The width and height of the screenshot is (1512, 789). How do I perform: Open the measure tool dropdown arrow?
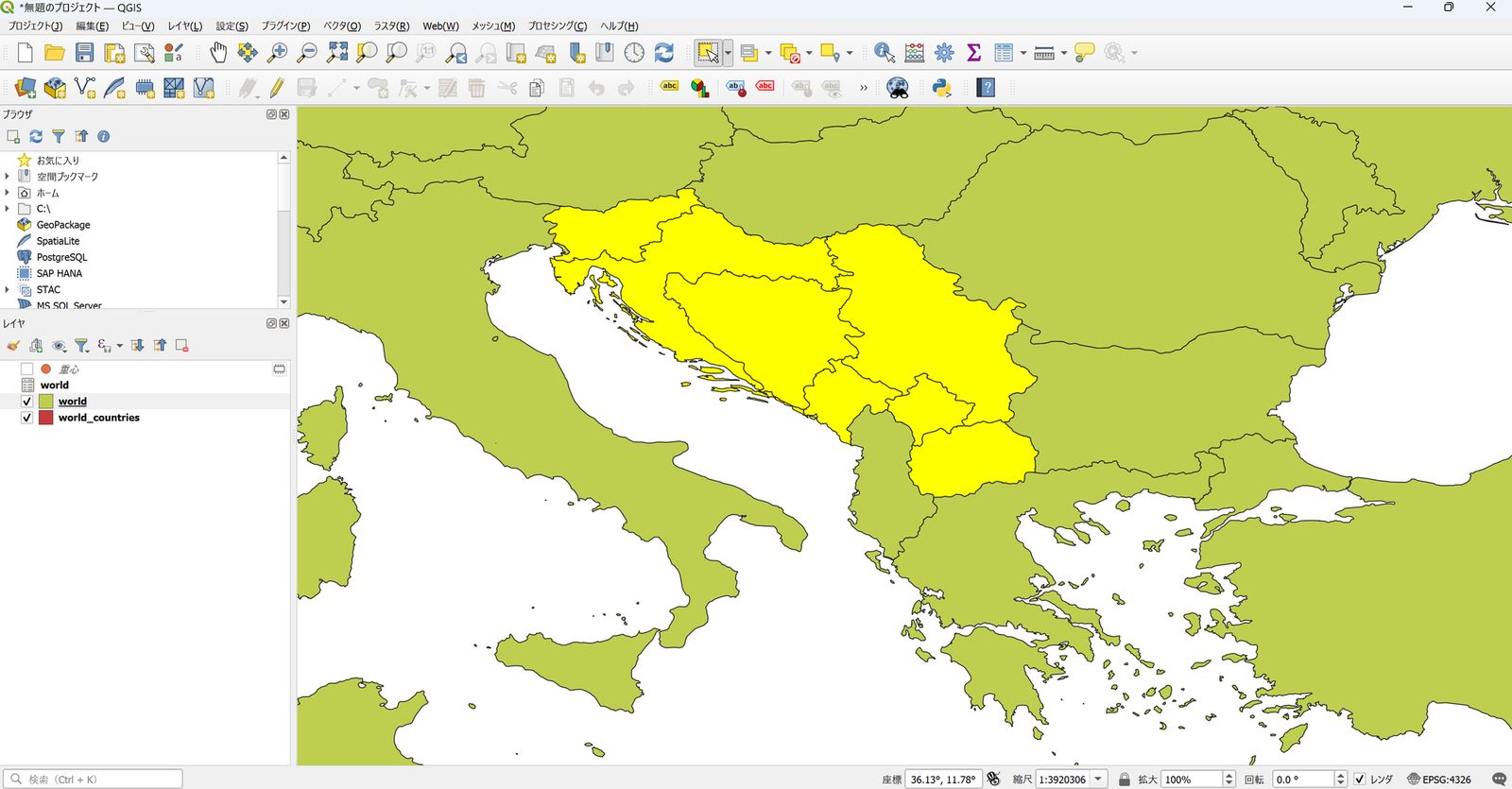[x=1064, y=53]
